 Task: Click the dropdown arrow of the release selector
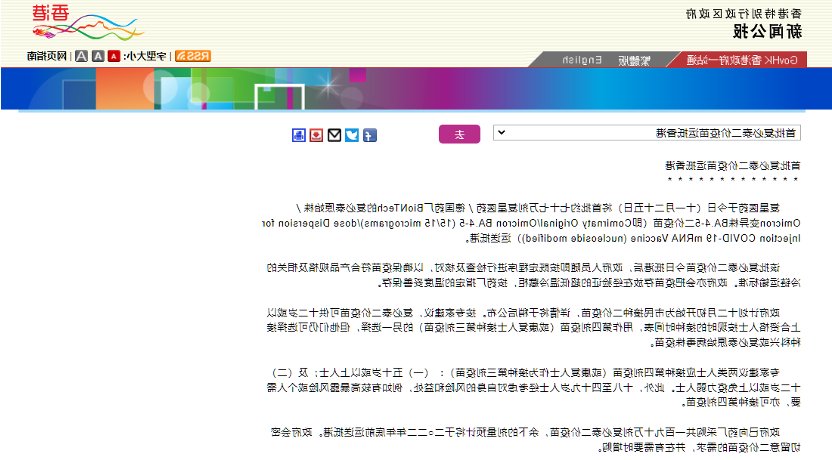coord(501,133)
